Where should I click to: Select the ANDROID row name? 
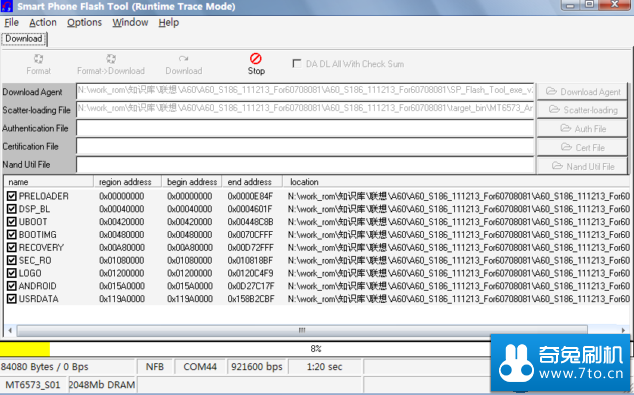[x=37, y=286]
